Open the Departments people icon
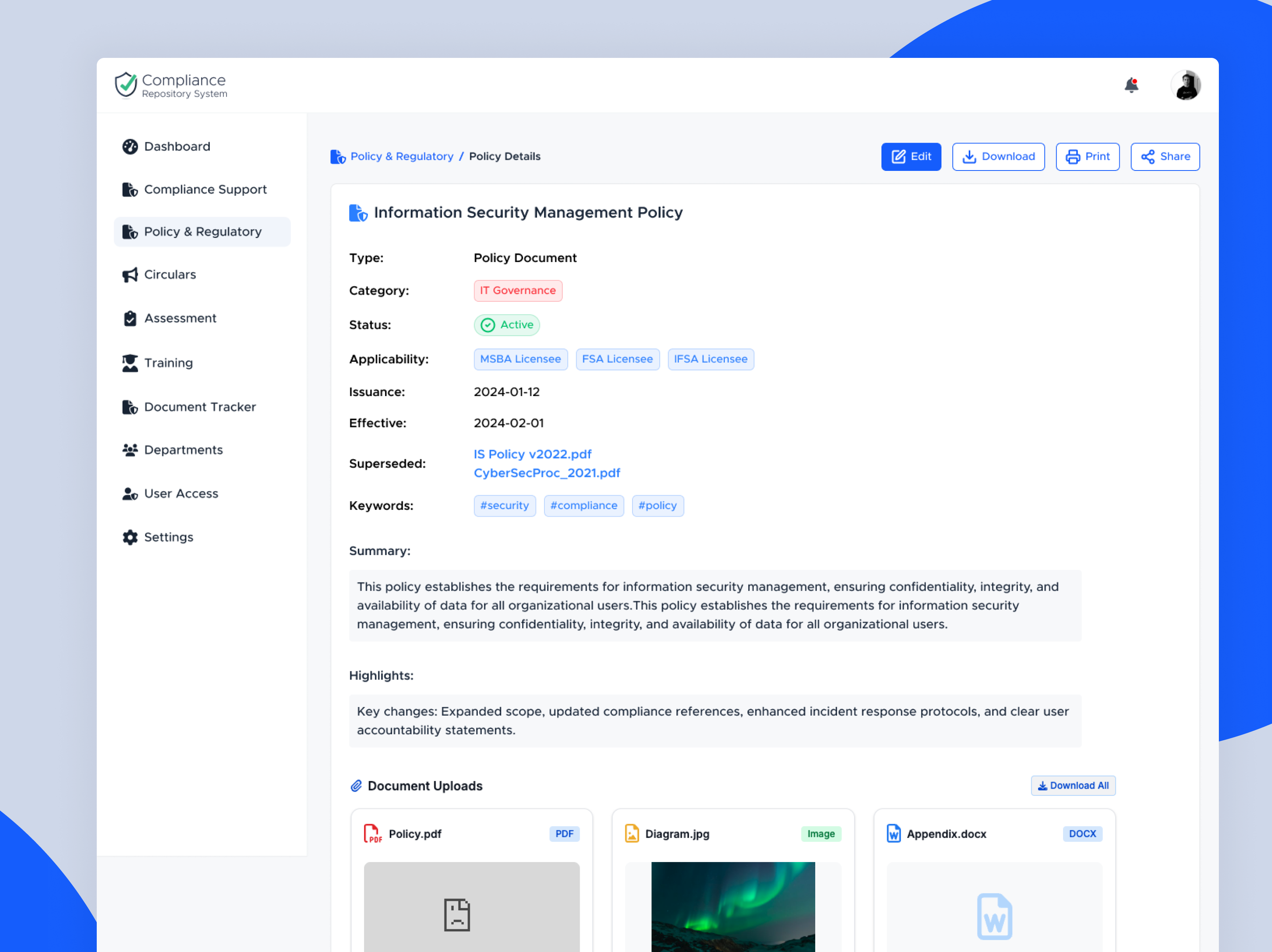The image size is (1272, 952). click(130, 450)
